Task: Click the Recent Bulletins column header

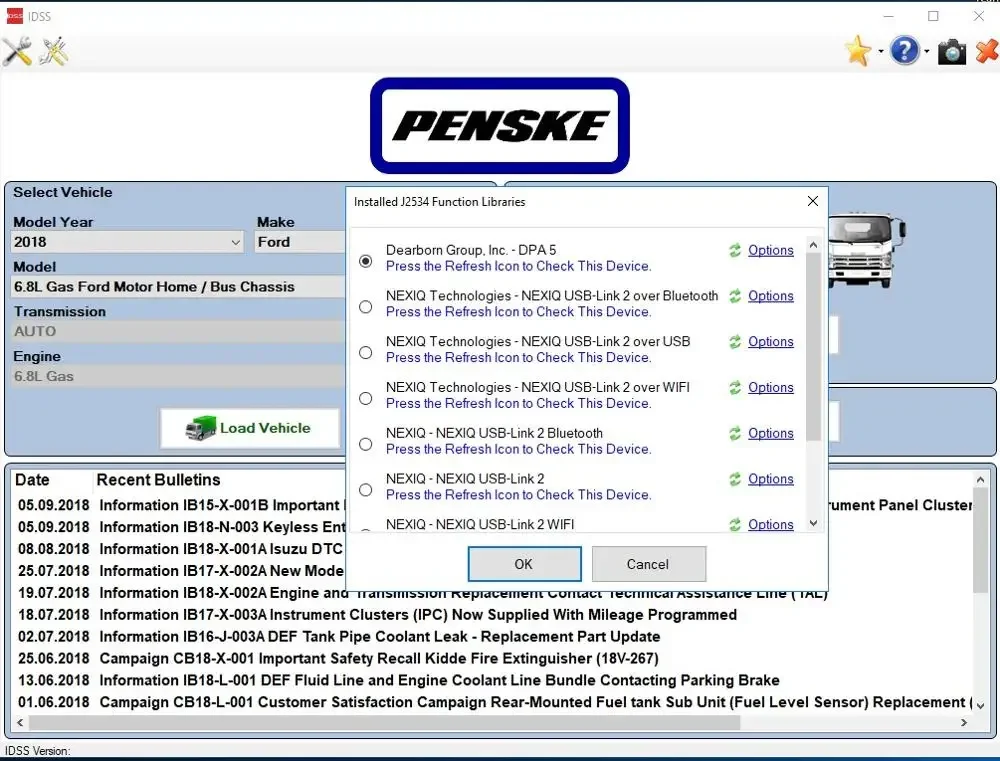Action: (158, 480)
